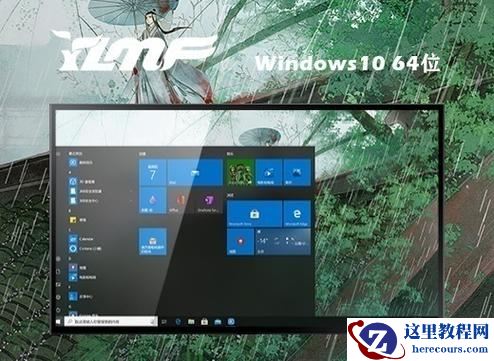Launch 3D Viewer from the app list
The height and width of the screenshot is (361, 494).
[82, 182]
